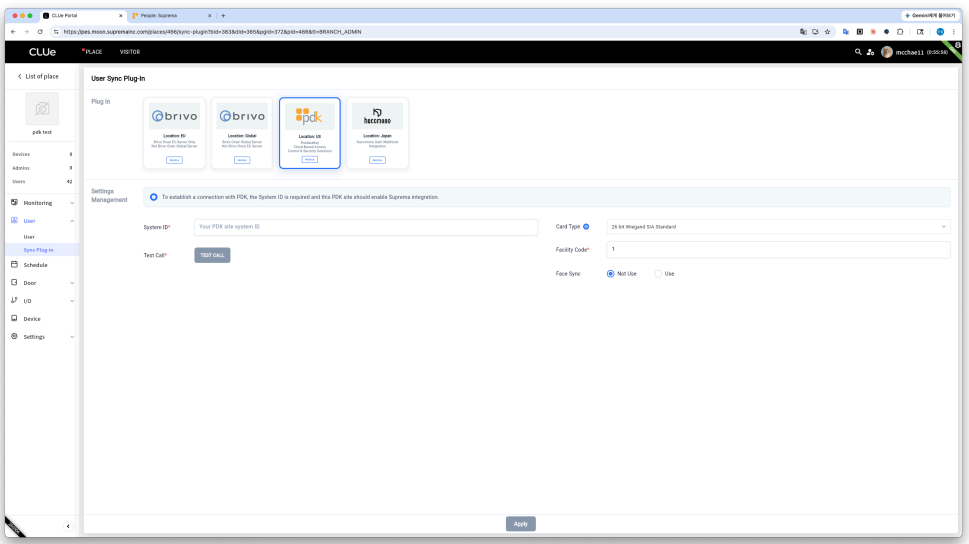Open the user settings icon in header
This screenshot has width=969, height=544.
[x=870, y=52]
